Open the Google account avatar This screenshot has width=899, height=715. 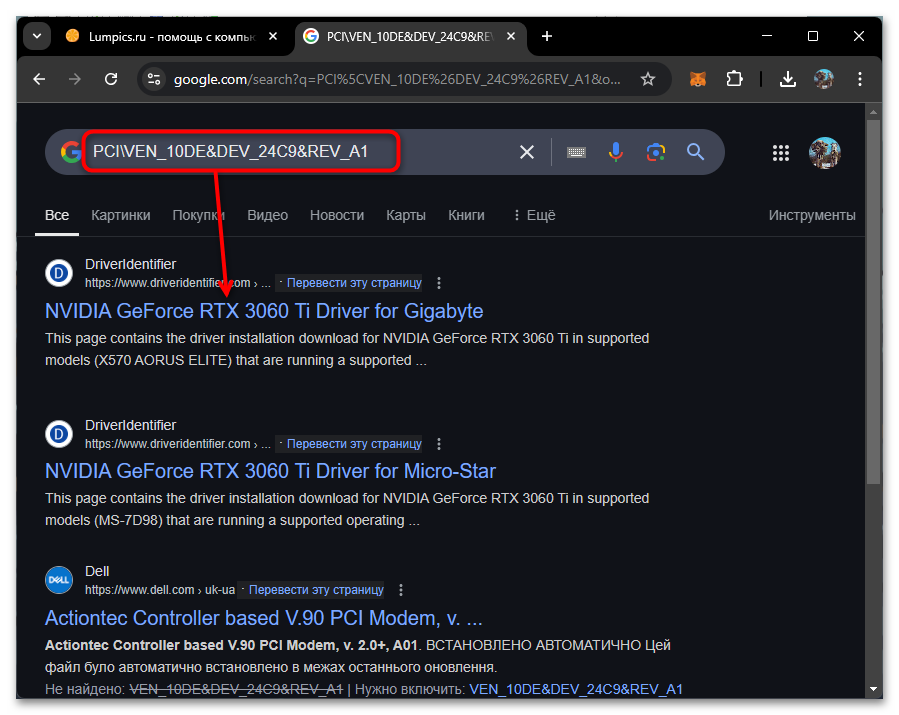(824, 153)
